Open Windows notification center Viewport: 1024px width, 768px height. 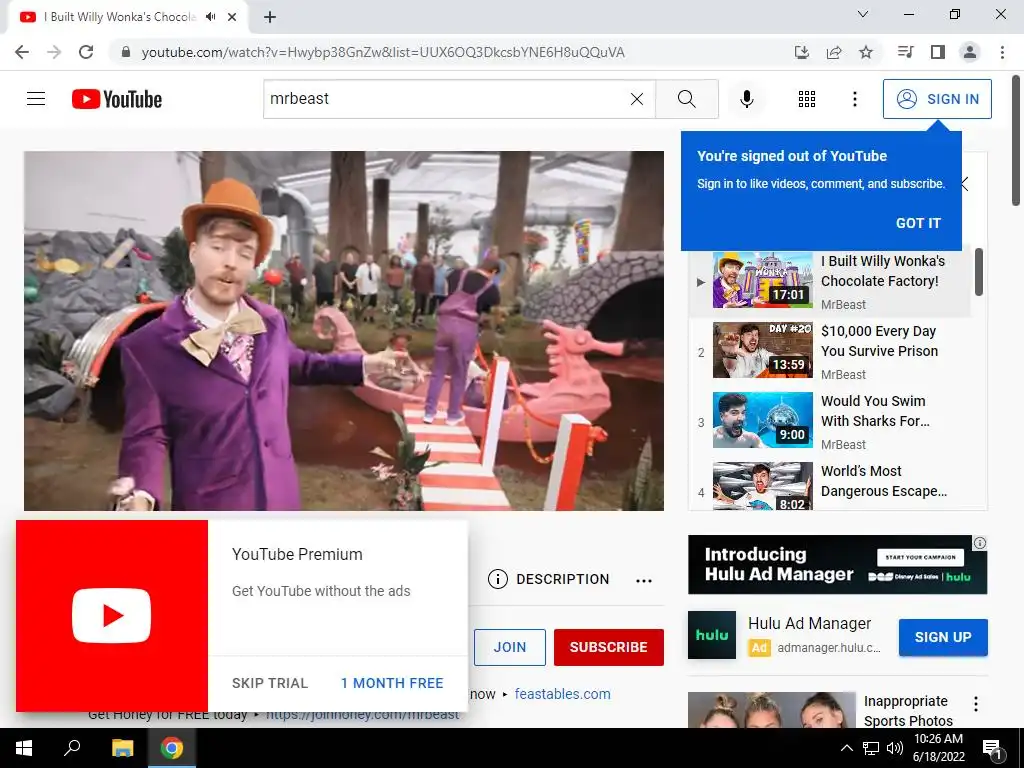(993, 748)
